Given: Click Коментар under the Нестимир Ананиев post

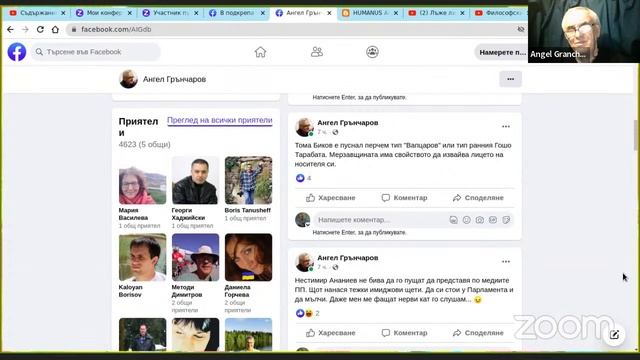Looking at the screenshot, I should [404, 333].
